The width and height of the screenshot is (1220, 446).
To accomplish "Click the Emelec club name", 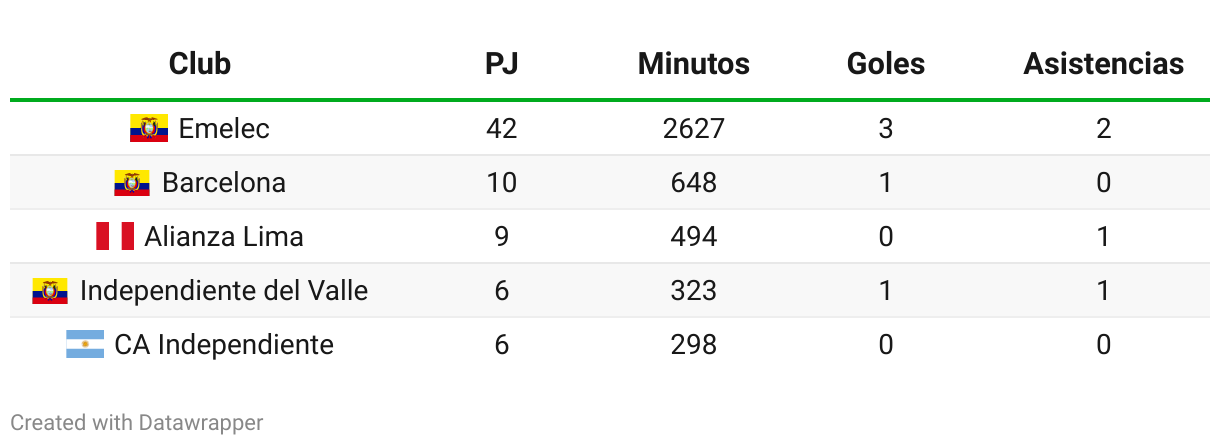I will pos(224,128).
